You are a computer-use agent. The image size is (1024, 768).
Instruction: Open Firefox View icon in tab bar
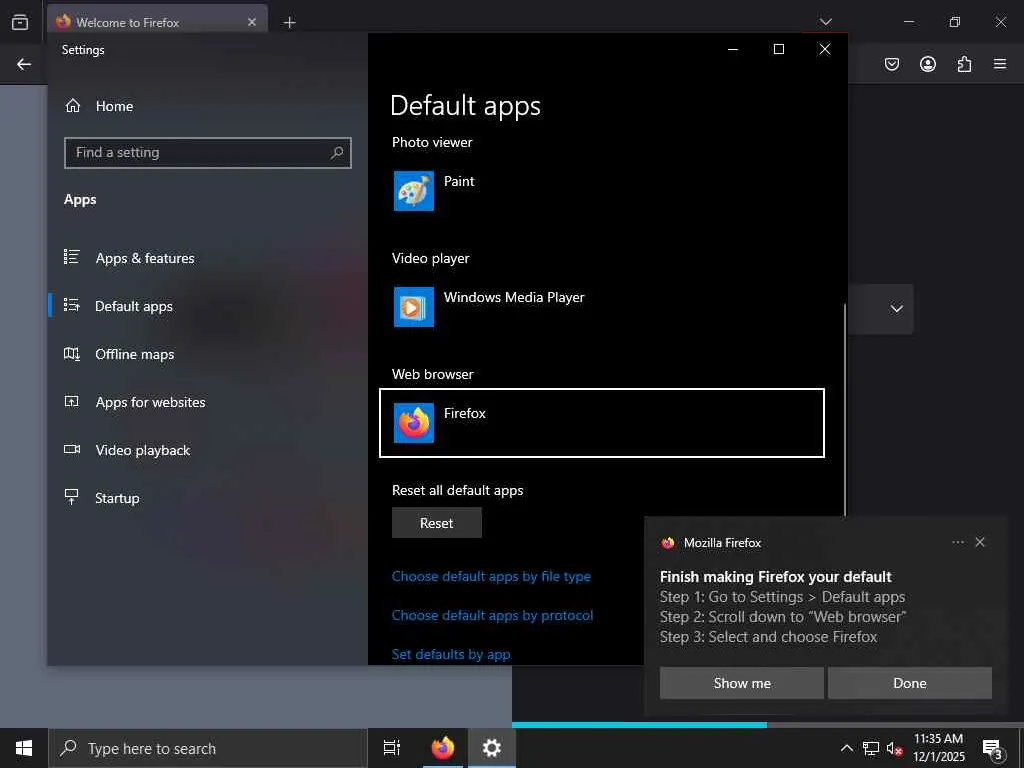[x=20, y=22]
